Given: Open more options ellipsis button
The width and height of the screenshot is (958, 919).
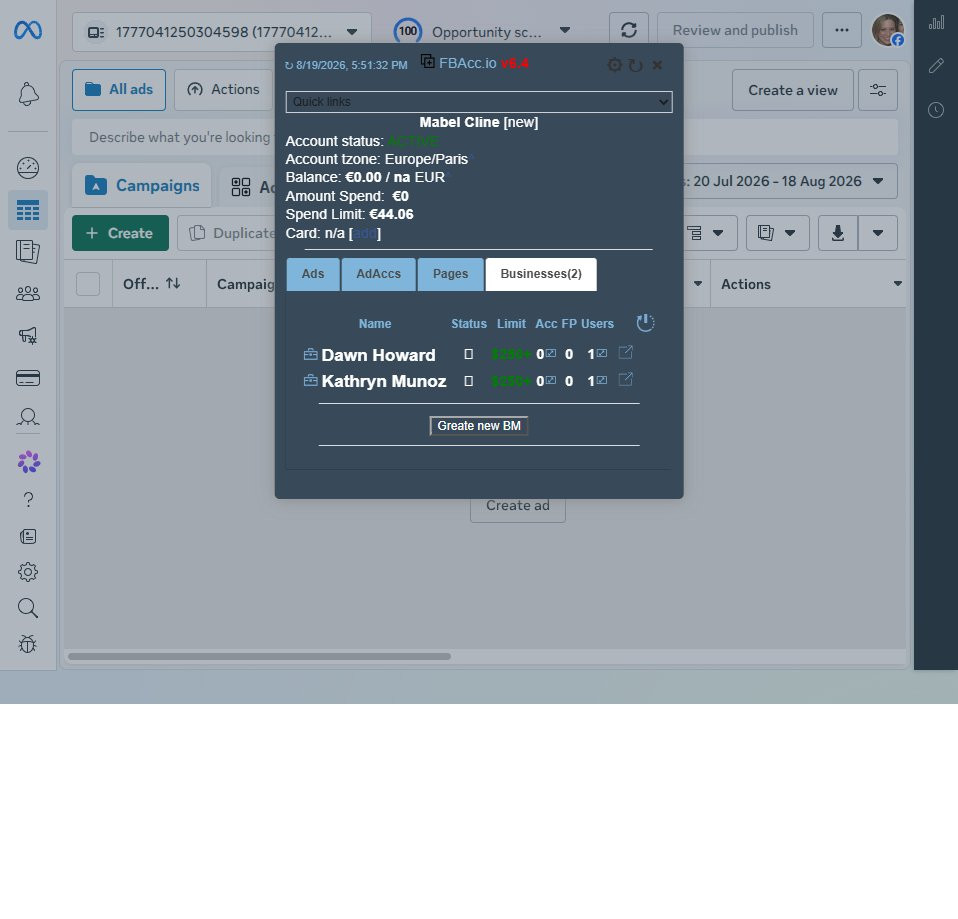Looking at the screenshot, I should click(842, 30).
